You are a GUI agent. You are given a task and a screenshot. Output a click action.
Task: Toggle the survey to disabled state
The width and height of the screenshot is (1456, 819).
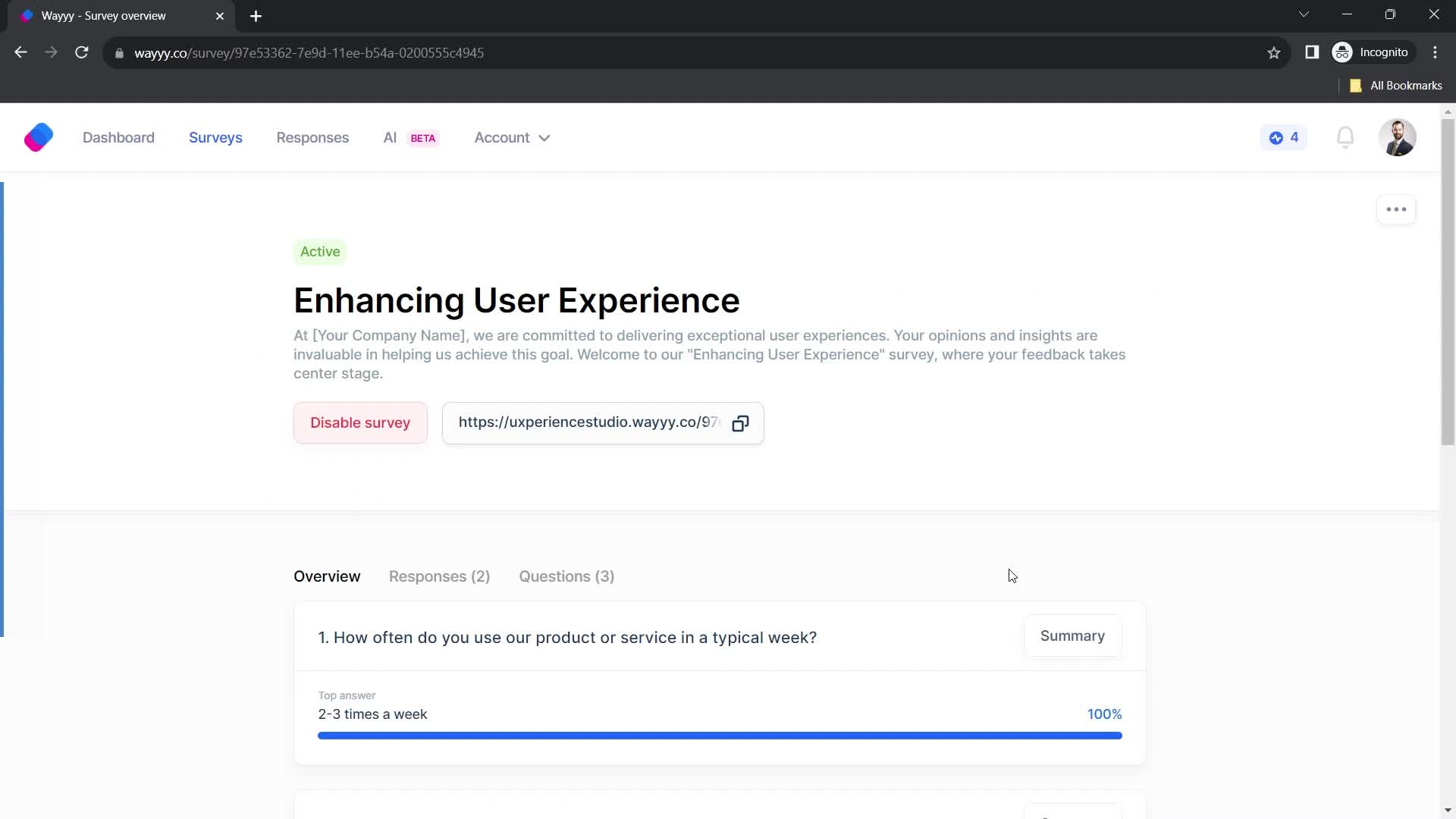pos(360,422)
